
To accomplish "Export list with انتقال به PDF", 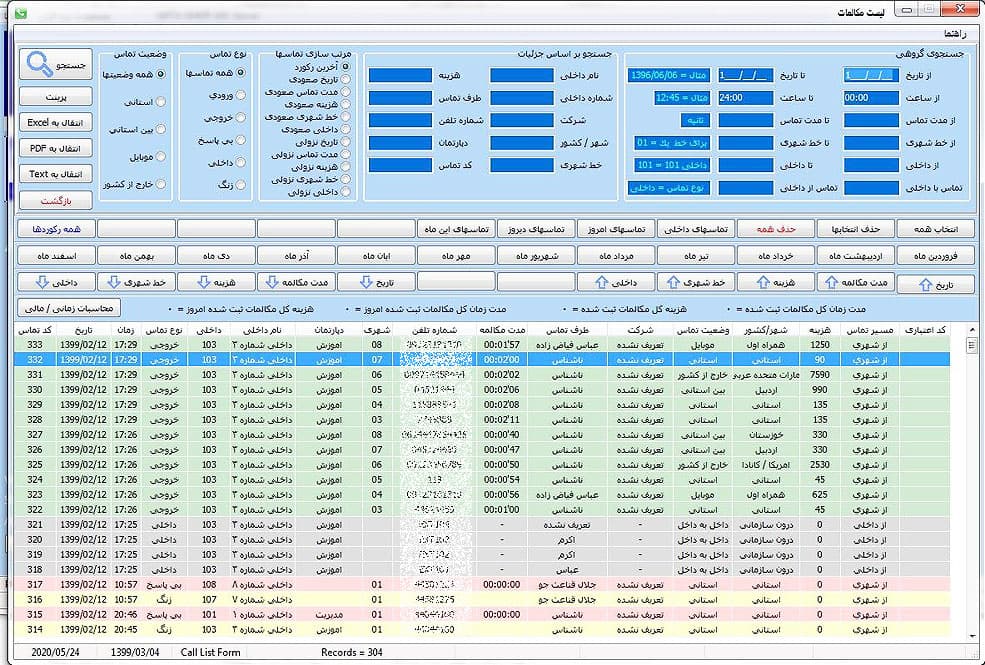I will tap(56, 148).
